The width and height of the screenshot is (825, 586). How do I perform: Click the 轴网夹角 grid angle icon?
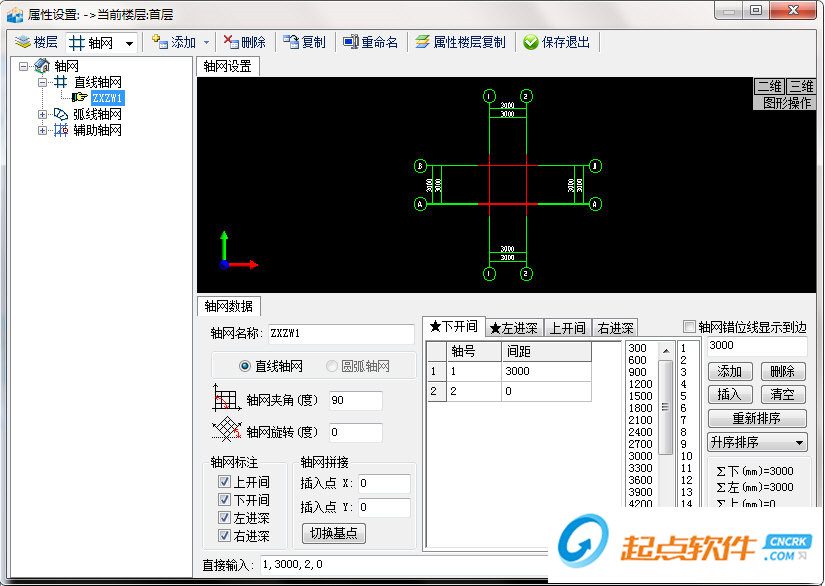[226, 398]
